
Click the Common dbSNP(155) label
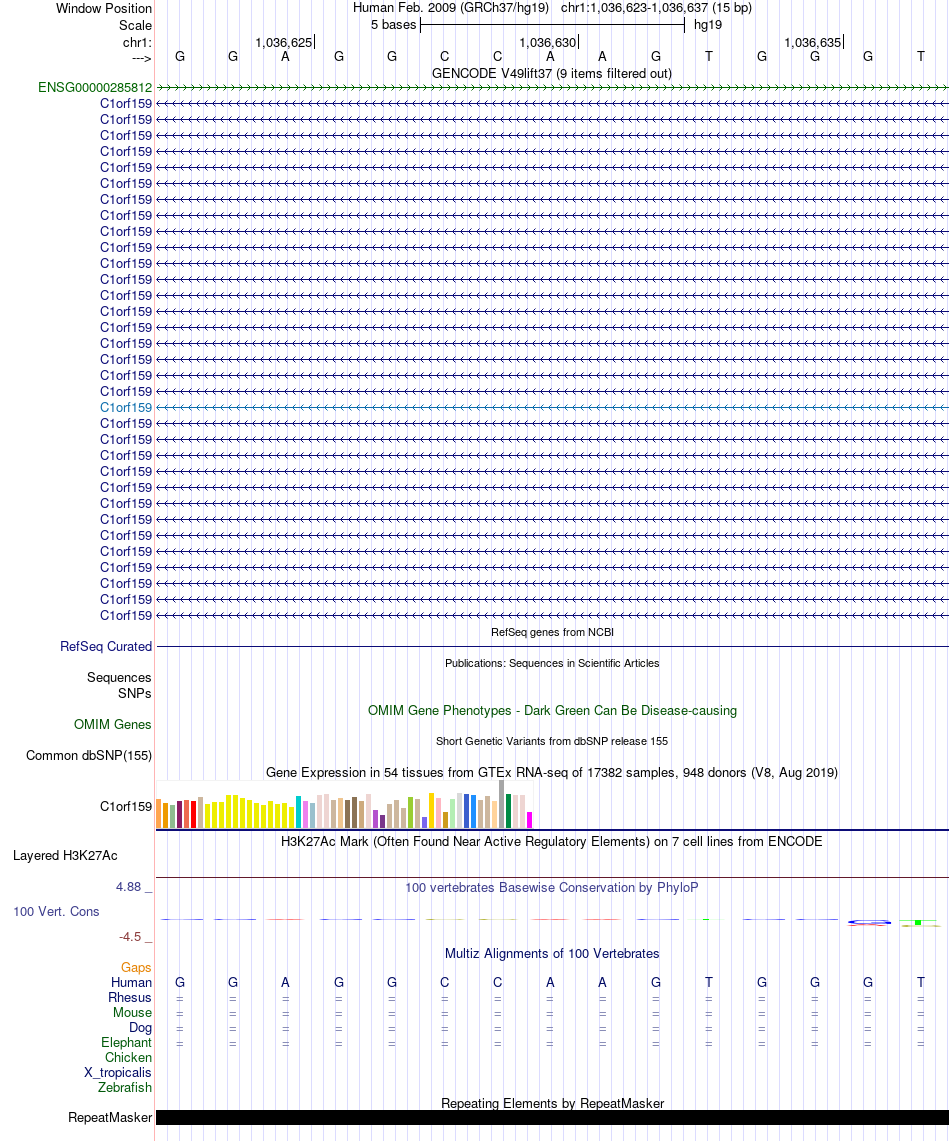[x=89, y=755]
